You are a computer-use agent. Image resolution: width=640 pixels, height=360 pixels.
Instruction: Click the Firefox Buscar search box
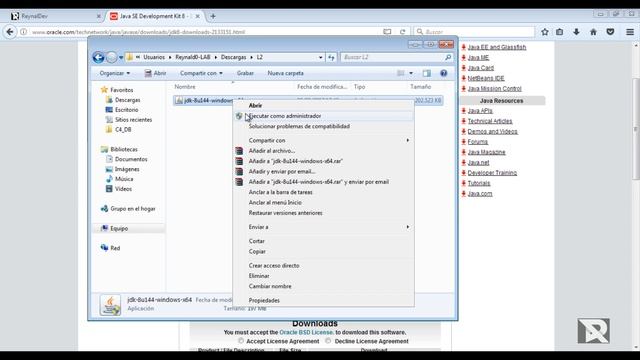click(474, 31)
